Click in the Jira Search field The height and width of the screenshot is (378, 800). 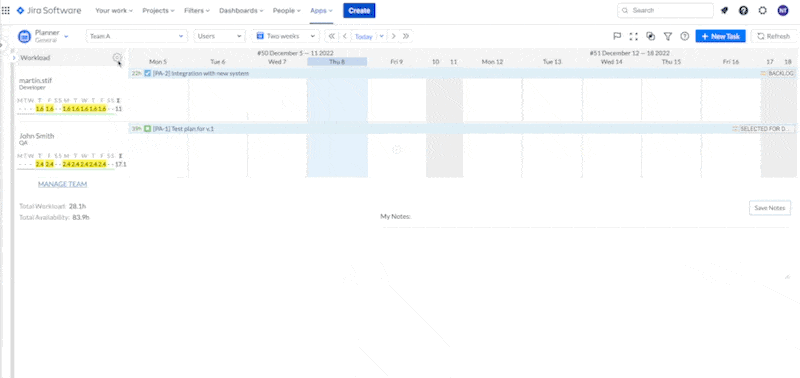pyautogui.click(x=665, y=10)
